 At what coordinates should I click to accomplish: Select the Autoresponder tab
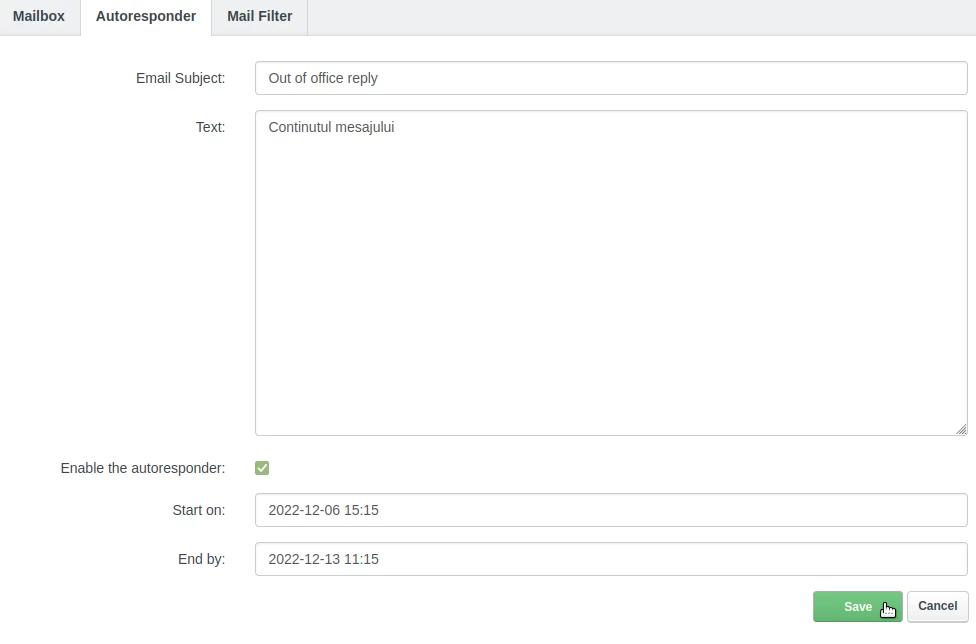146,17
